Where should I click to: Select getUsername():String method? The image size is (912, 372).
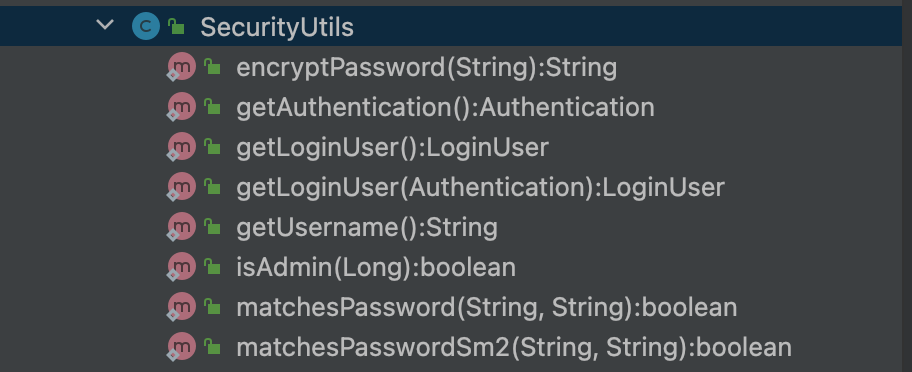[x=367, y=228]
